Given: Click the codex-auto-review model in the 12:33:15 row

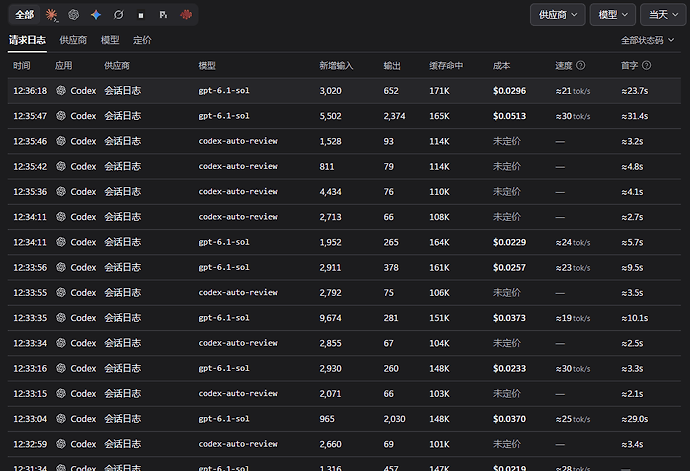Looking at the screenshot, I should 238,394.
